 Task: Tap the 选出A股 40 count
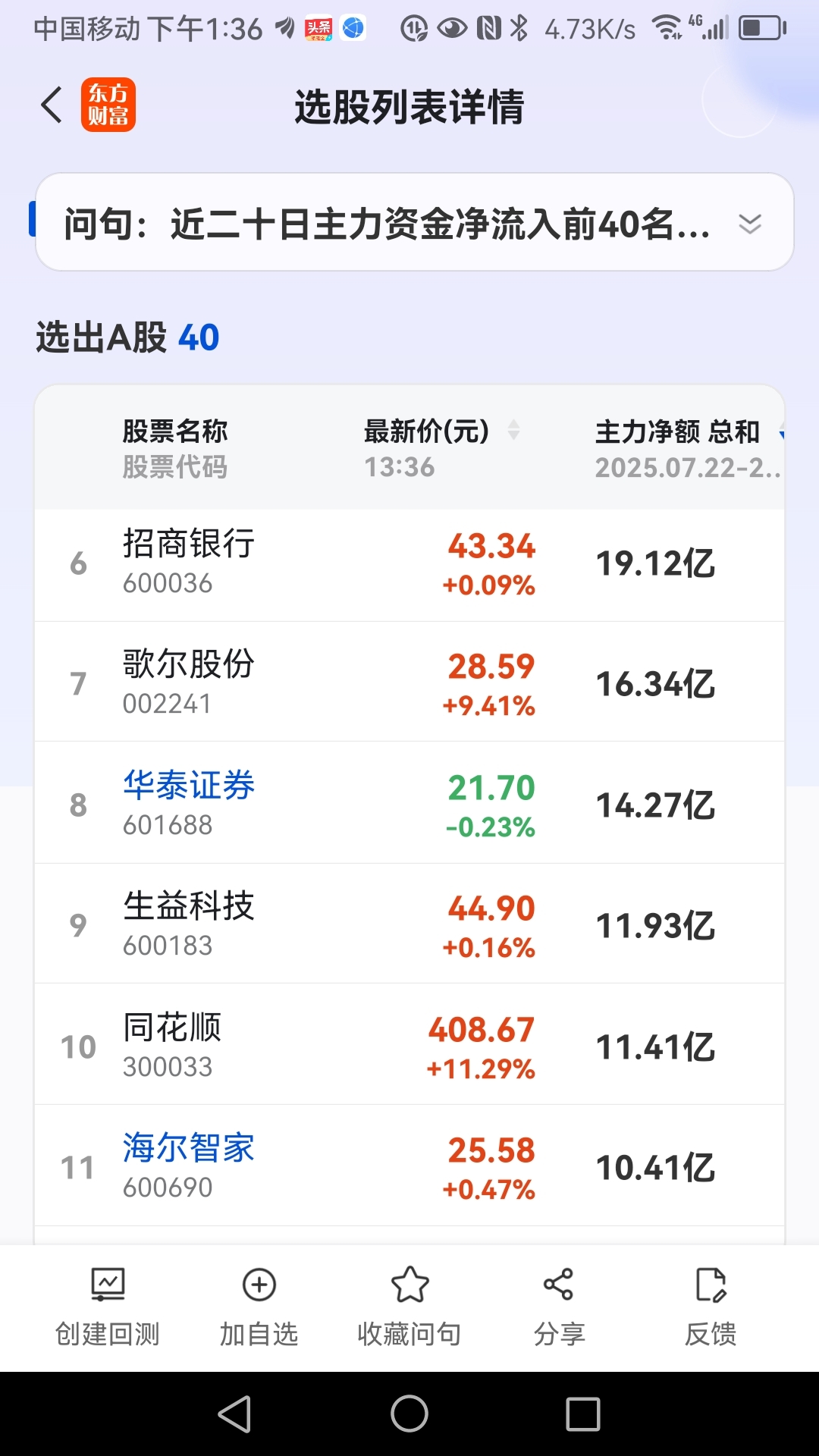(199, 337)
